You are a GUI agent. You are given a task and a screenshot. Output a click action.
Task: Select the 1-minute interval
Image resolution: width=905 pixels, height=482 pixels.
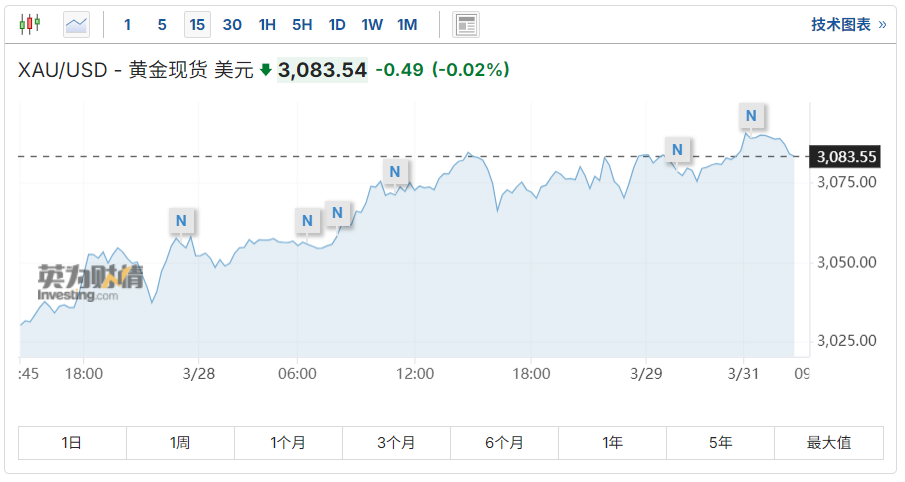[127, 24]
